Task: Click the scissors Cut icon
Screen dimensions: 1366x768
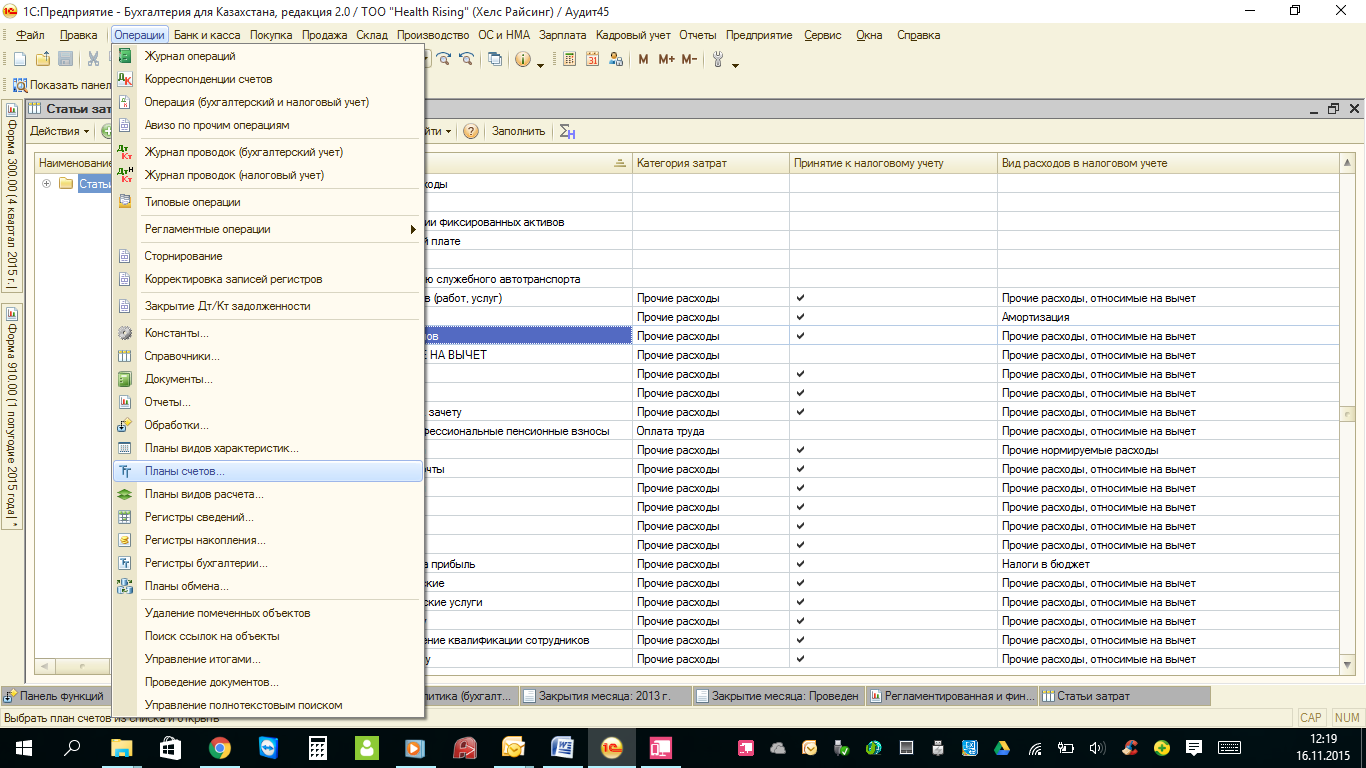Action: tap(93, 59)
